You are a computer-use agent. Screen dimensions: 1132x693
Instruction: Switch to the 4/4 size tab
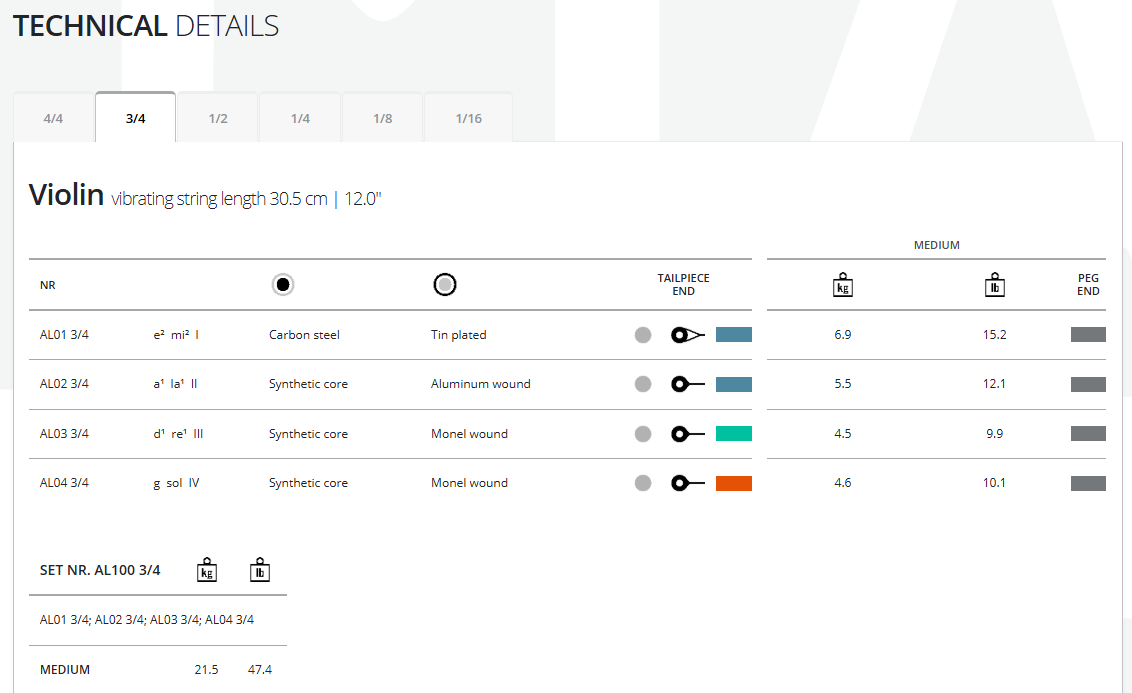[53, 118]
